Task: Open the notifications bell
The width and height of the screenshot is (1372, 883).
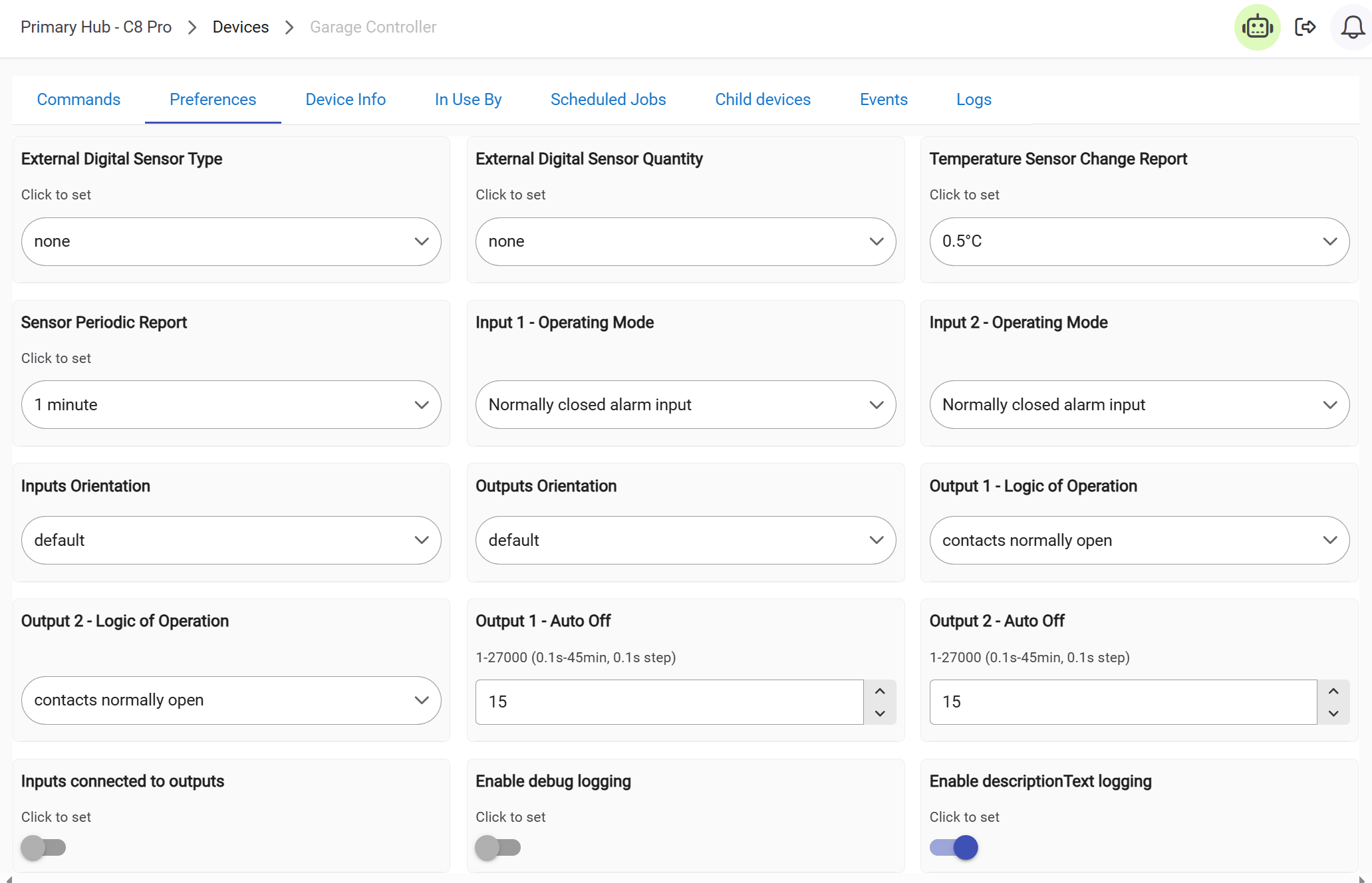Action: (x=1352, y=27)
